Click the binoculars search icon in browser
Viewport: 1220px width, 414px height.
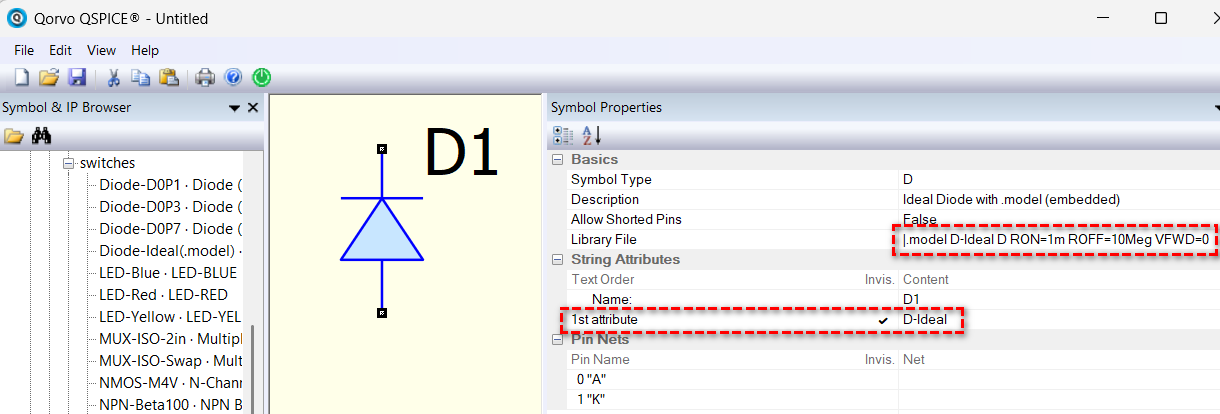(41, 136)
